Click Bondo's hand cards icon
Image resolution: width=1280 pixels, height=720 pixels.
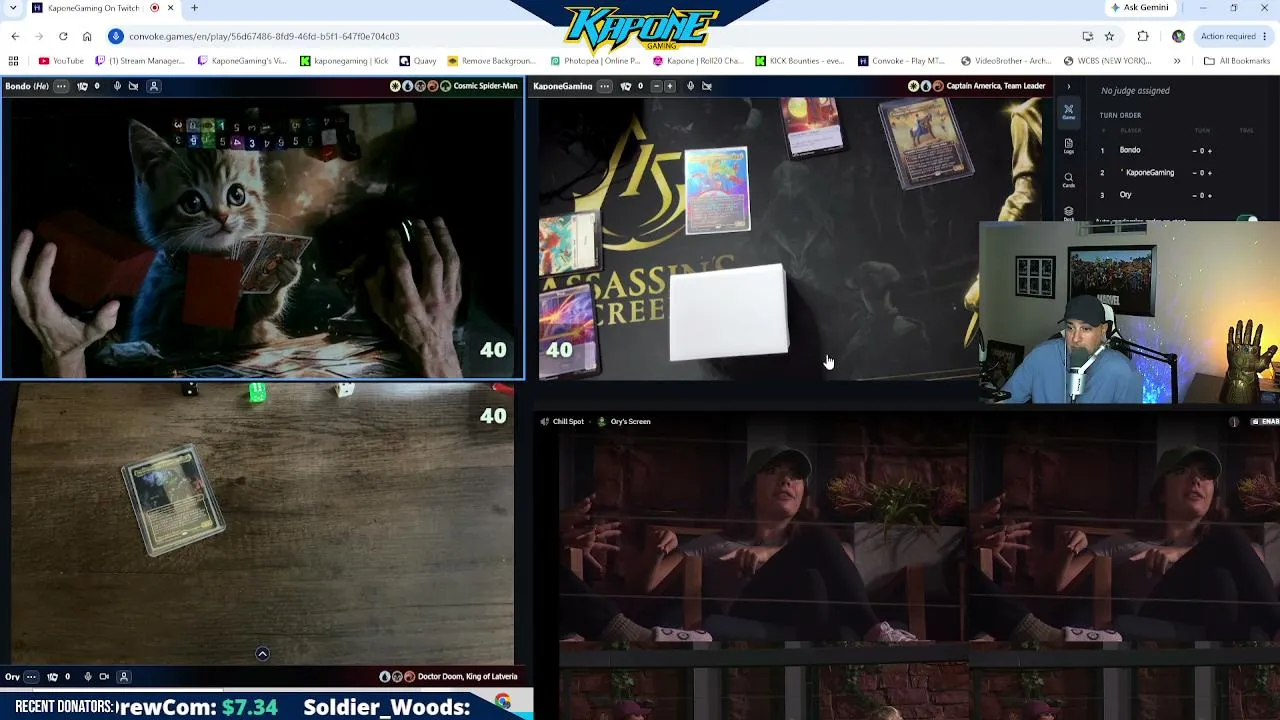point(82,86)
